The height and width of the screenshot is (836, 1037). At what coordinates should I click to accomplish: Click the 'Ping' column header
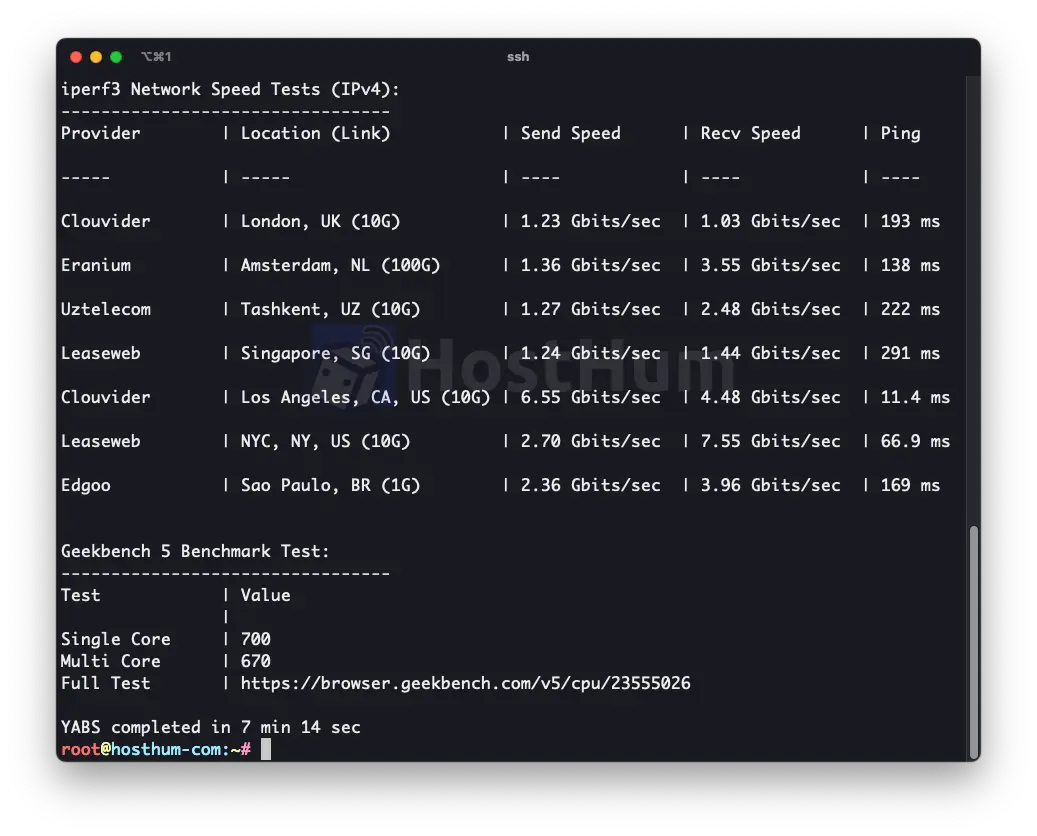900,133
